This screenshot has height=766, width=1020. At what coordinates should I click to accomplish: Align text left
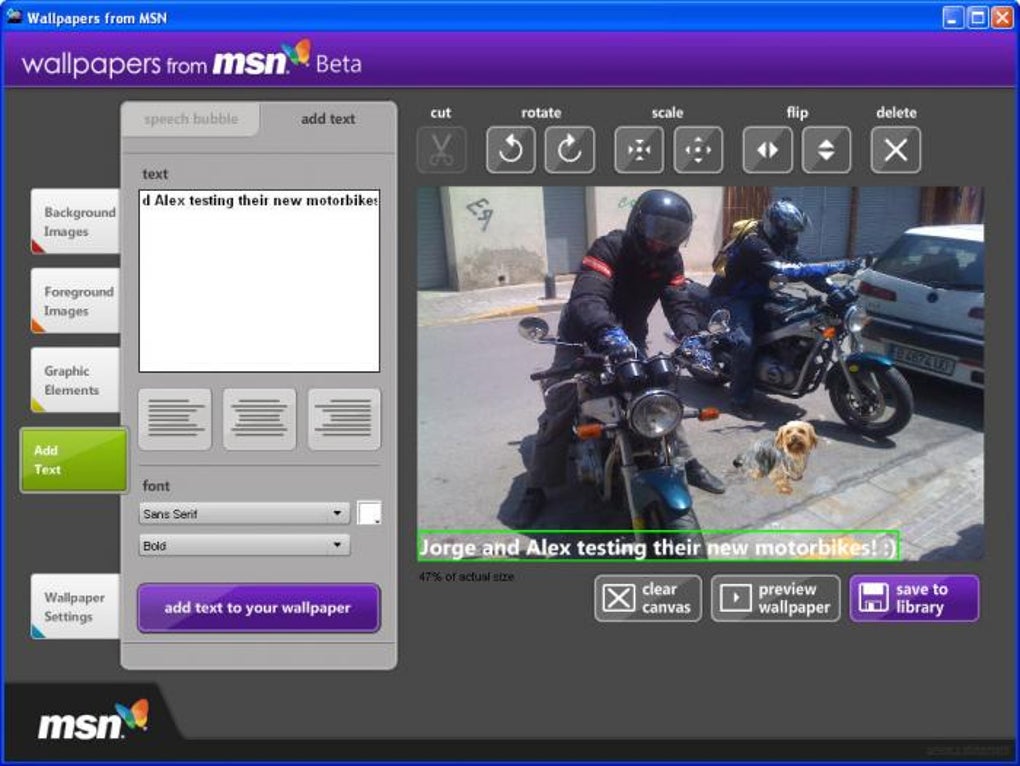pyautogui.click(x=175, y=419)
